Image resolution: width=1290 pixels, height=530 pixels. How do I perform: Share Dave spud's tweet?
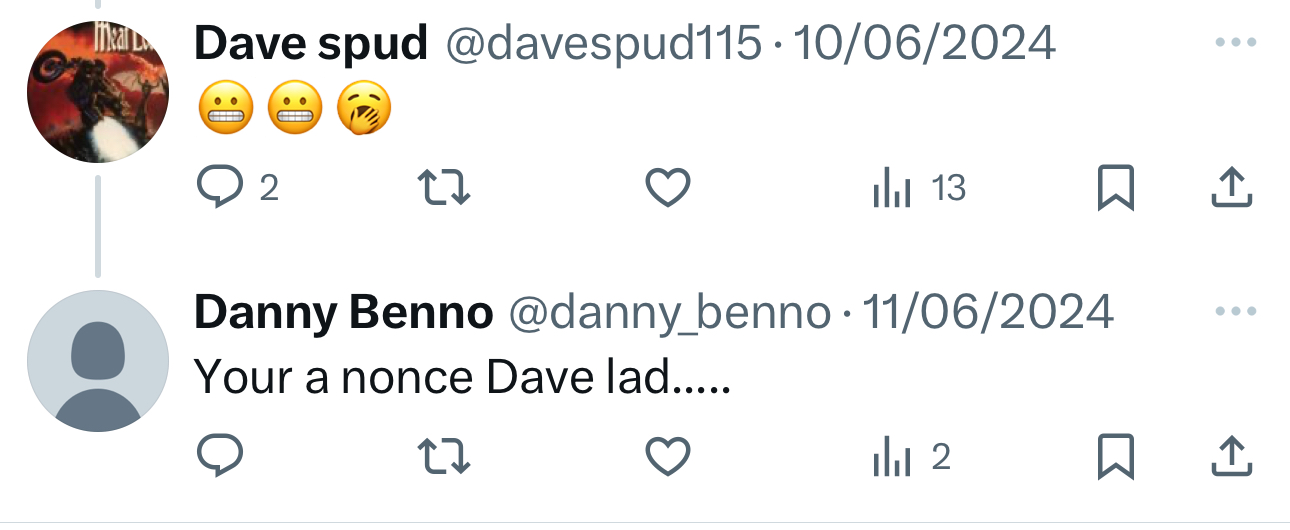(x=1232, y=188)
